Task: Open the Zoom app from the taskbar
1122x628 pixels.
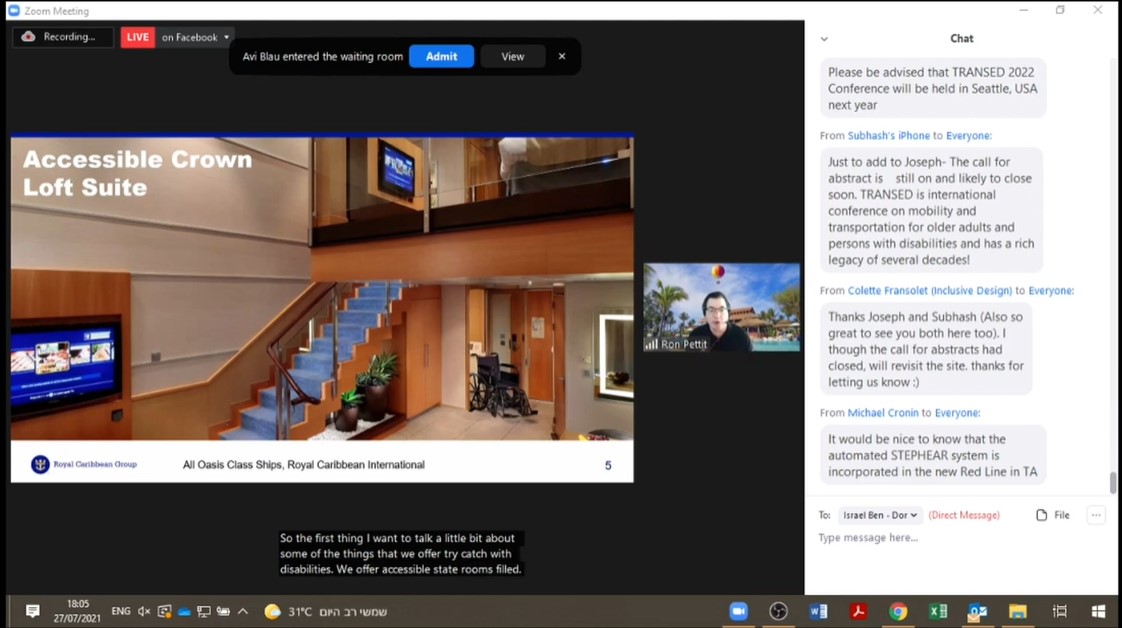Action: click(x=738, y=610)
